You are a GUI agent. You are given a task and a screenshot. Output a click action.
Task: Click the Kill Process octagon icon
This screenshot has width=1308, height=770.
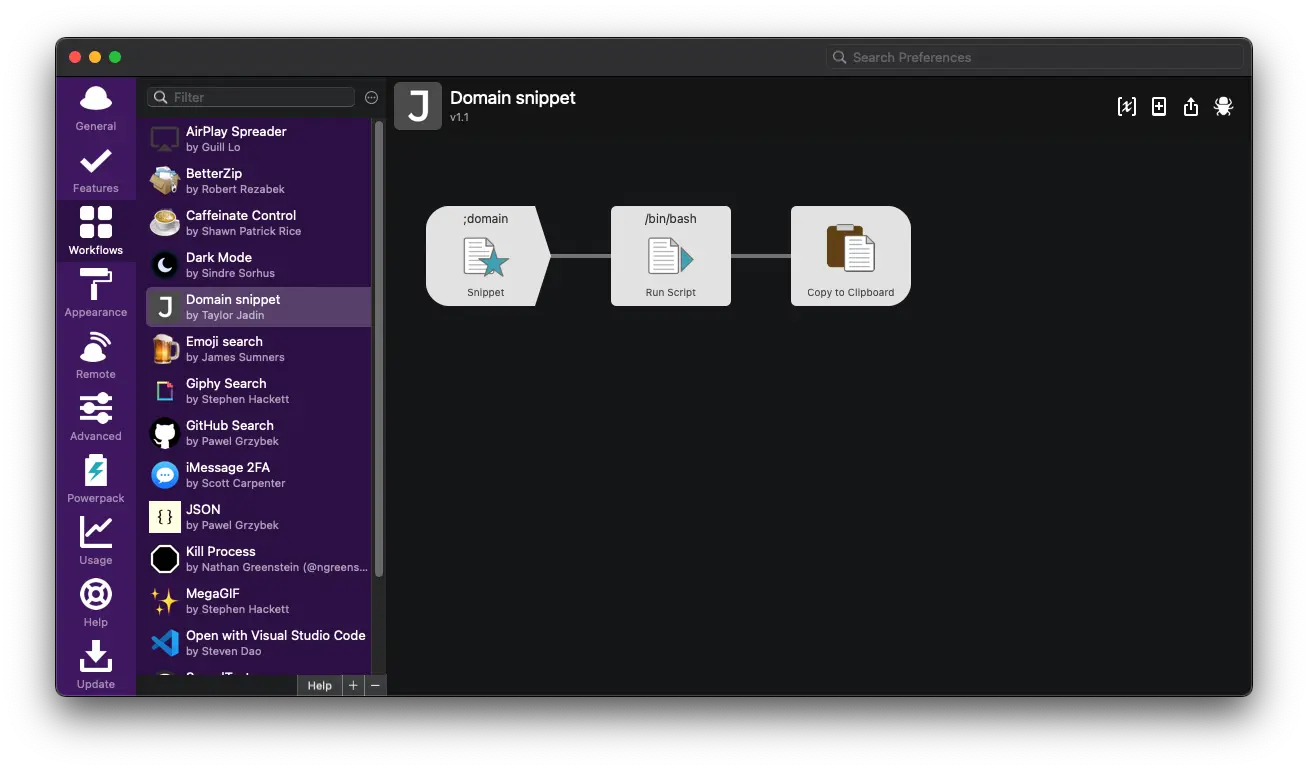pyautogui.click(x=165, y=559)
